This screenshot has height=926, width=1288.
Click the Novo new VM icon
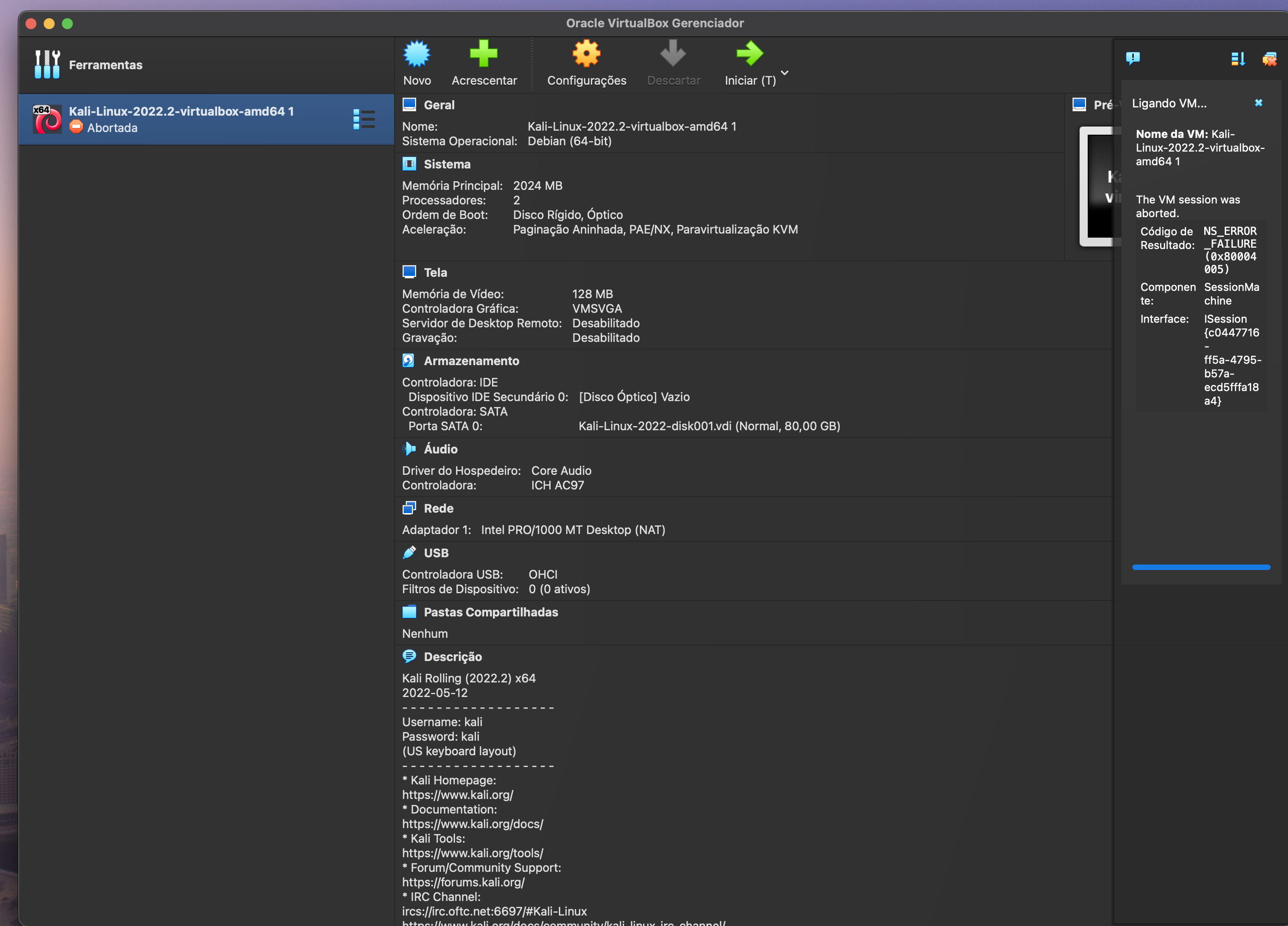tap(417, 54)
